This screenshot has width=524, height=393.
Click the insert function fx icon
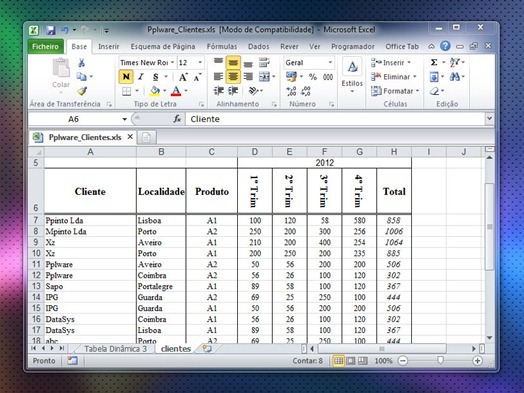pos(177,119)
